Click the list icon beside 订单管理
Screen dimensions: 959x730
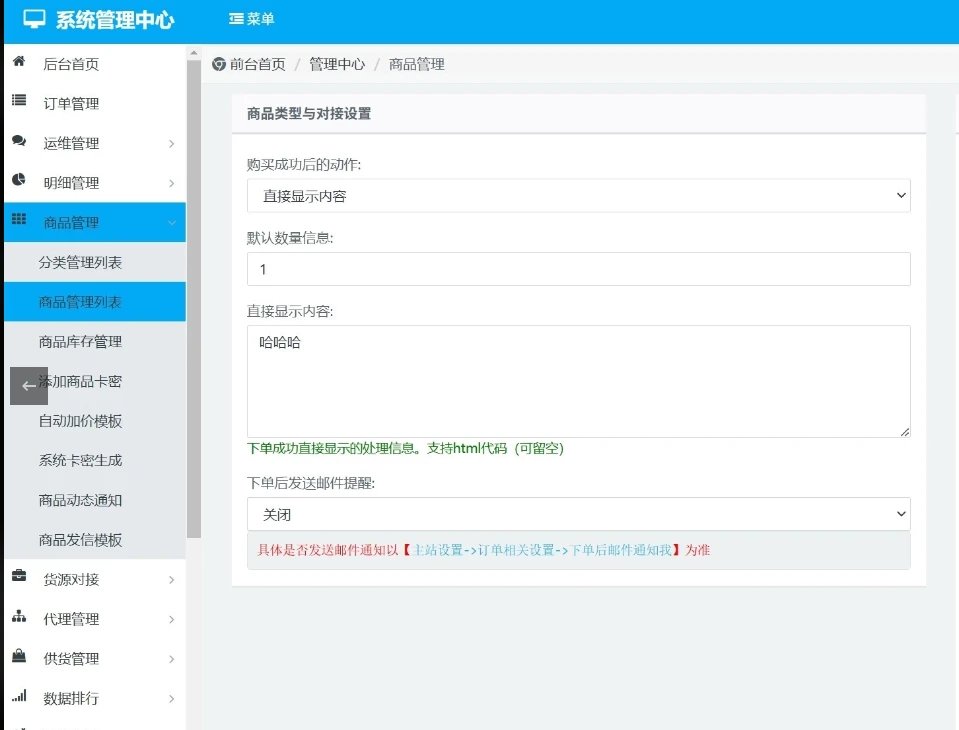[x=19, y=100]
